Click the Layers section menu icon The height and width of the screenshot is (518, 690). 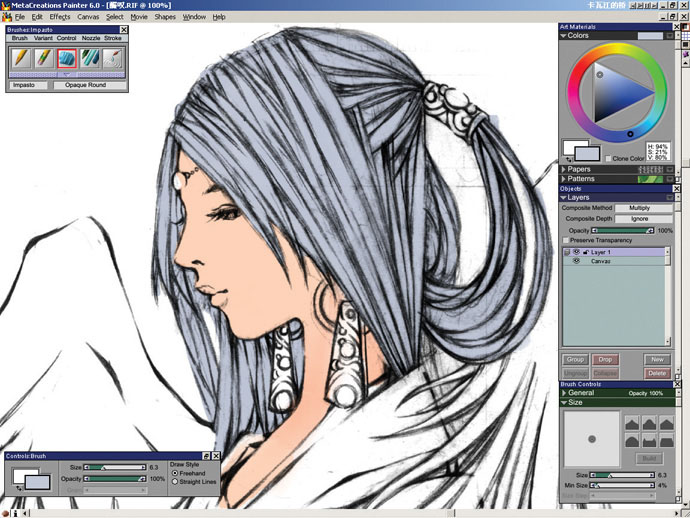tap(670, 198)
